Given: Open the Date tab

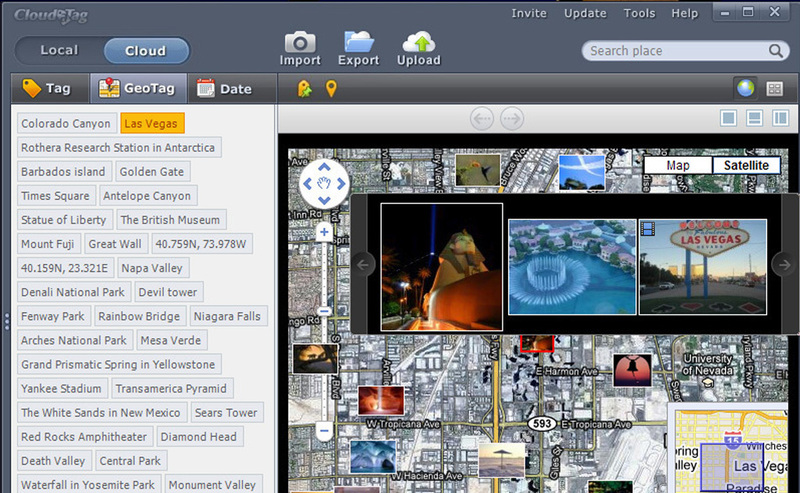Looking at the screenshot, I should [232, 88].
